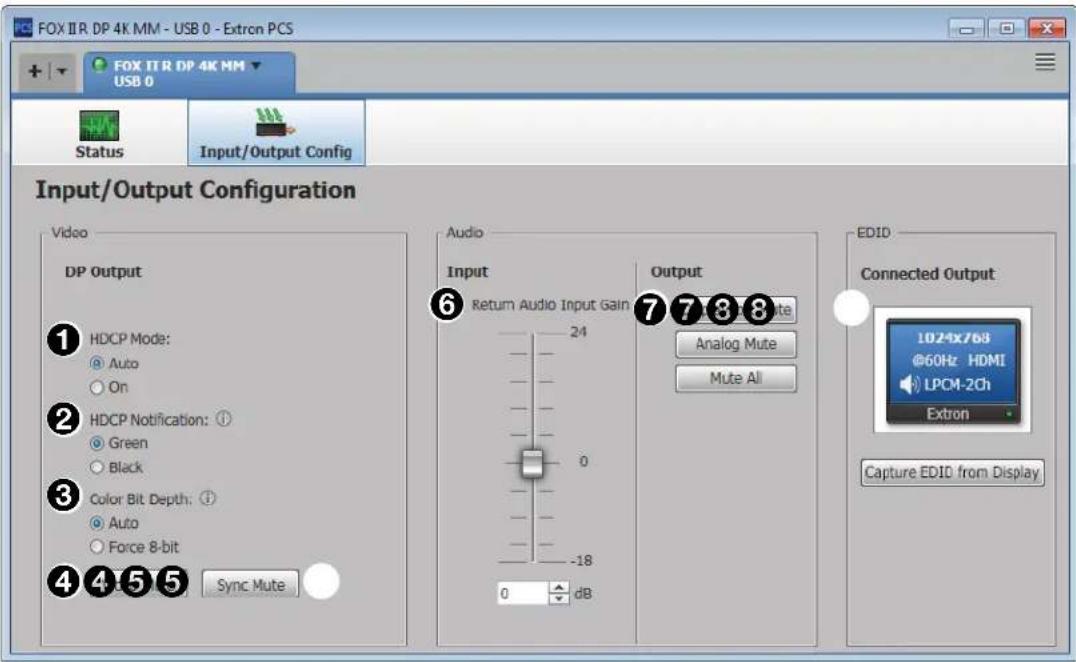Open the Status tab
This screenshot has height=662, width=1076.
point(99,133)
